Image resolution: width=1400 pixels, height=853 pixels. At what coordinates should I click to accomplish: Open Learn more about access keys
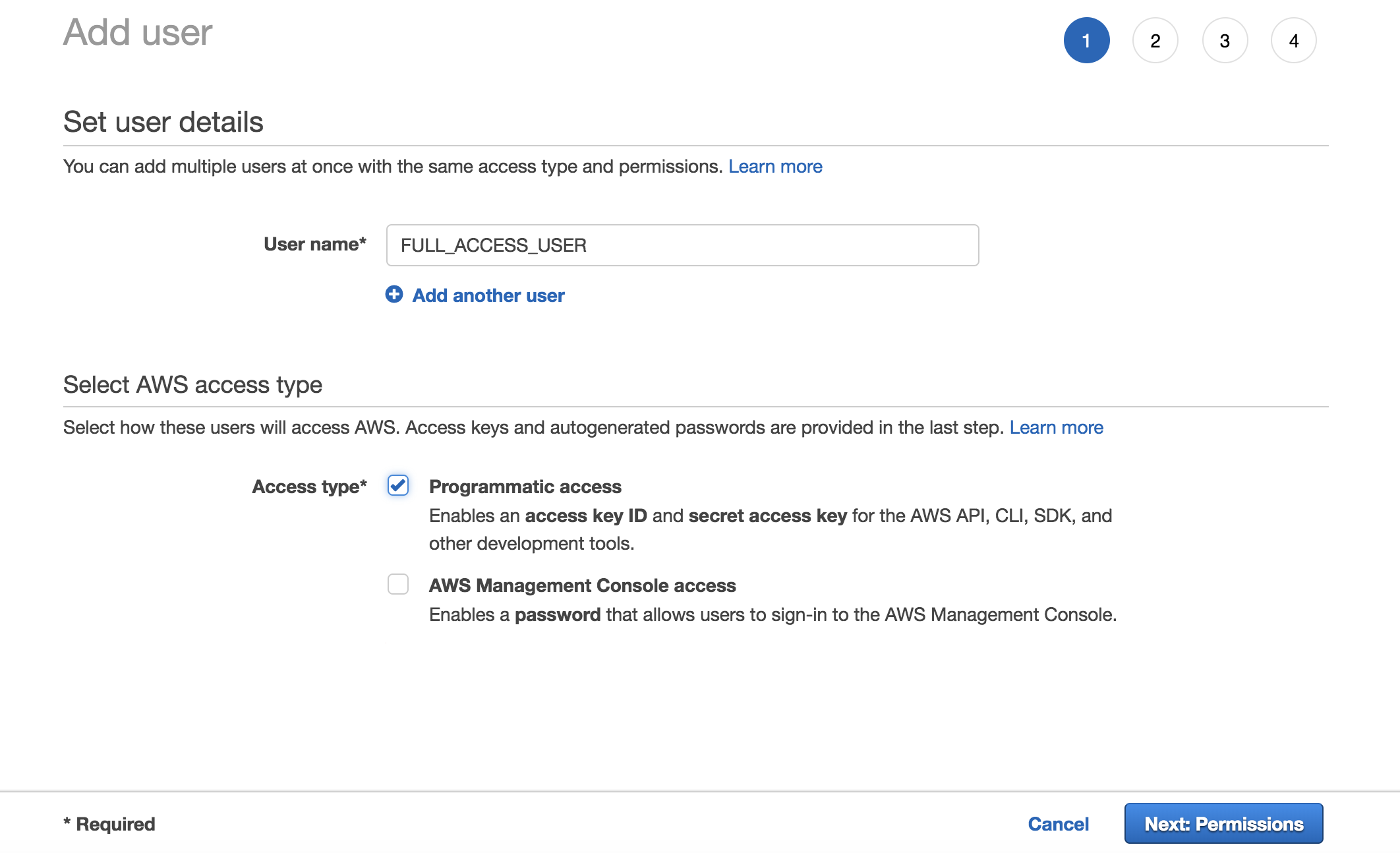(x=1056, y=427)
